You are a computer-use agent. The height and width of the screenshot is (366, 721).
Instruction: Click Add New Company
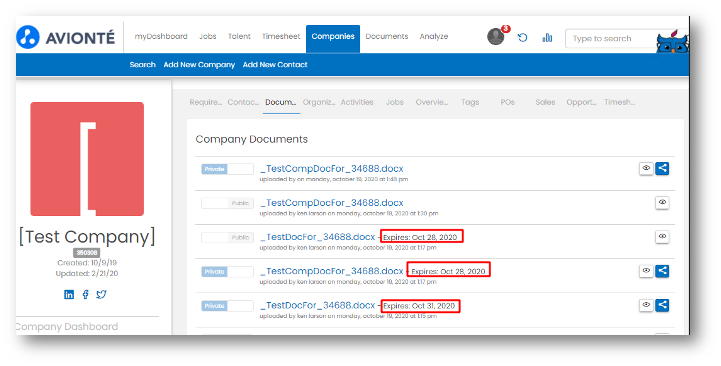199,65
